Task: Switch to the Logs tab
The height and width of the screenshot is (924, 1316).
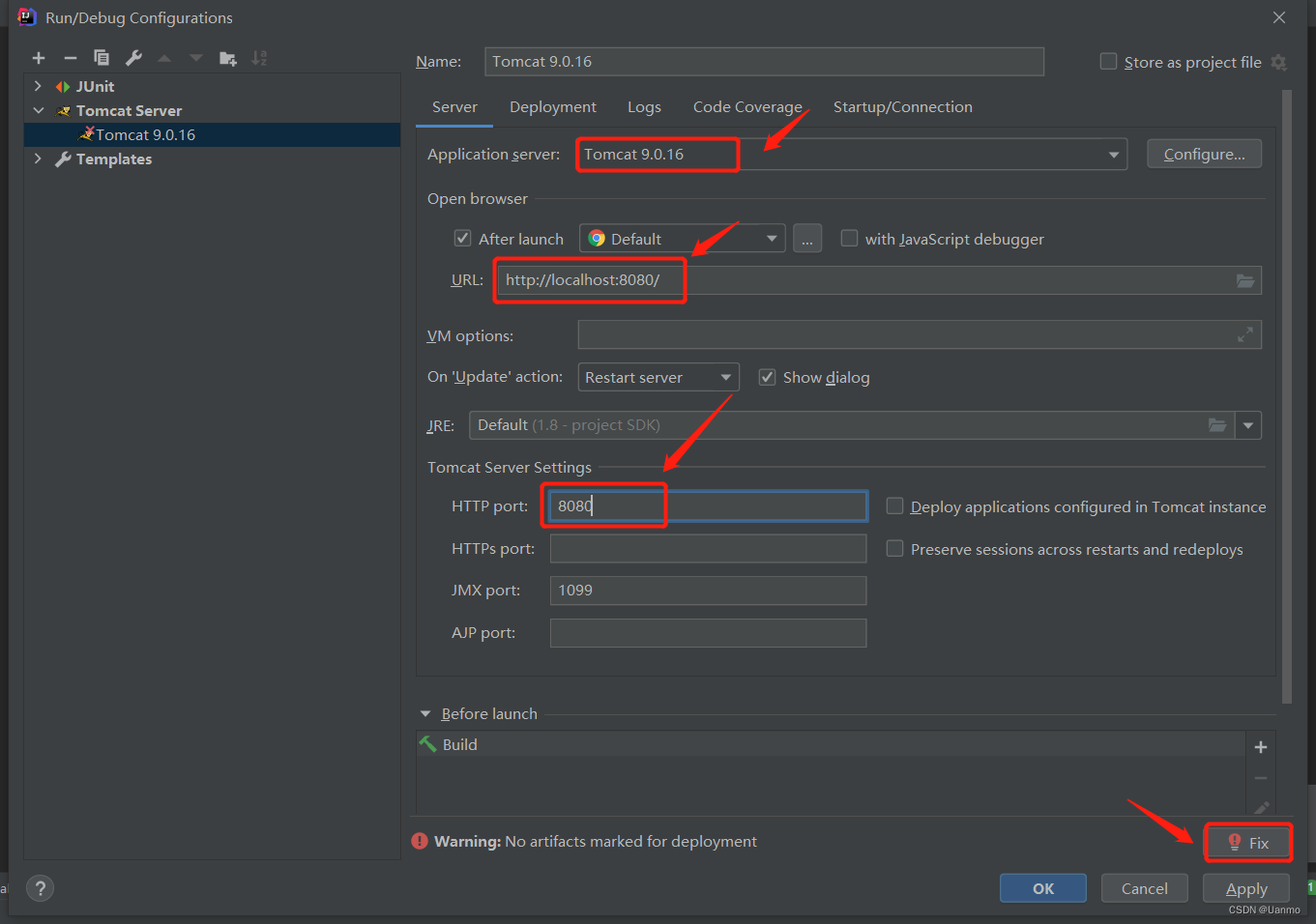Action: (x=644, y=107)
